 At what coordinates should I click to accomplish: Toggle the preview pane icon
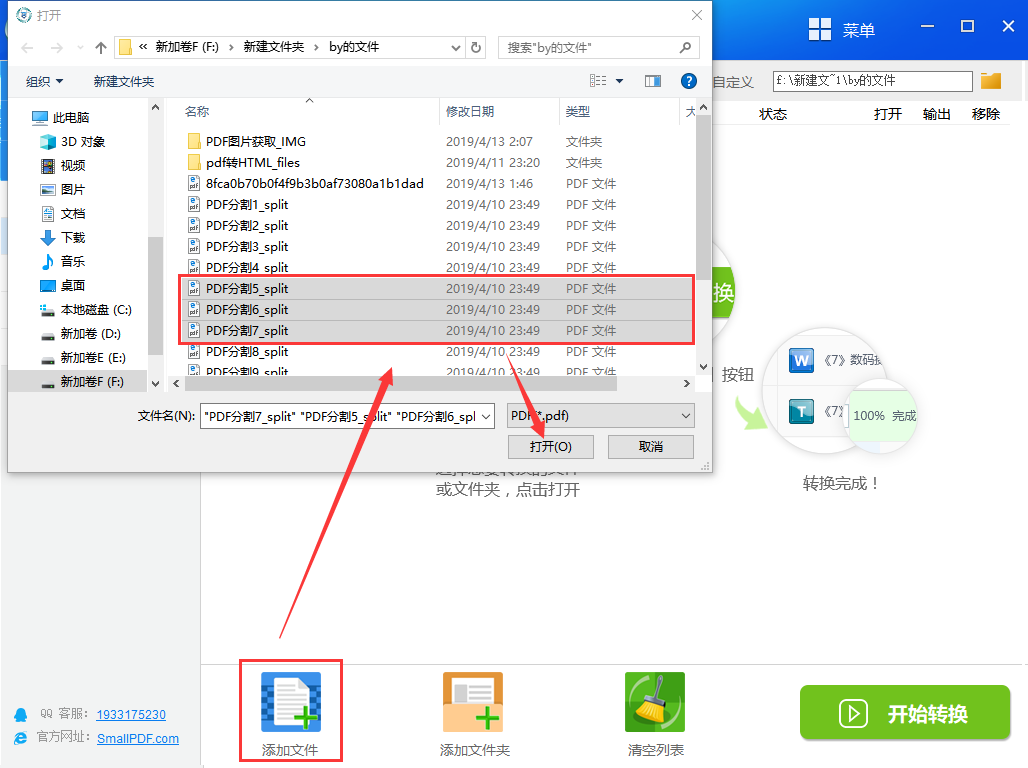click(x=653, y=81)
